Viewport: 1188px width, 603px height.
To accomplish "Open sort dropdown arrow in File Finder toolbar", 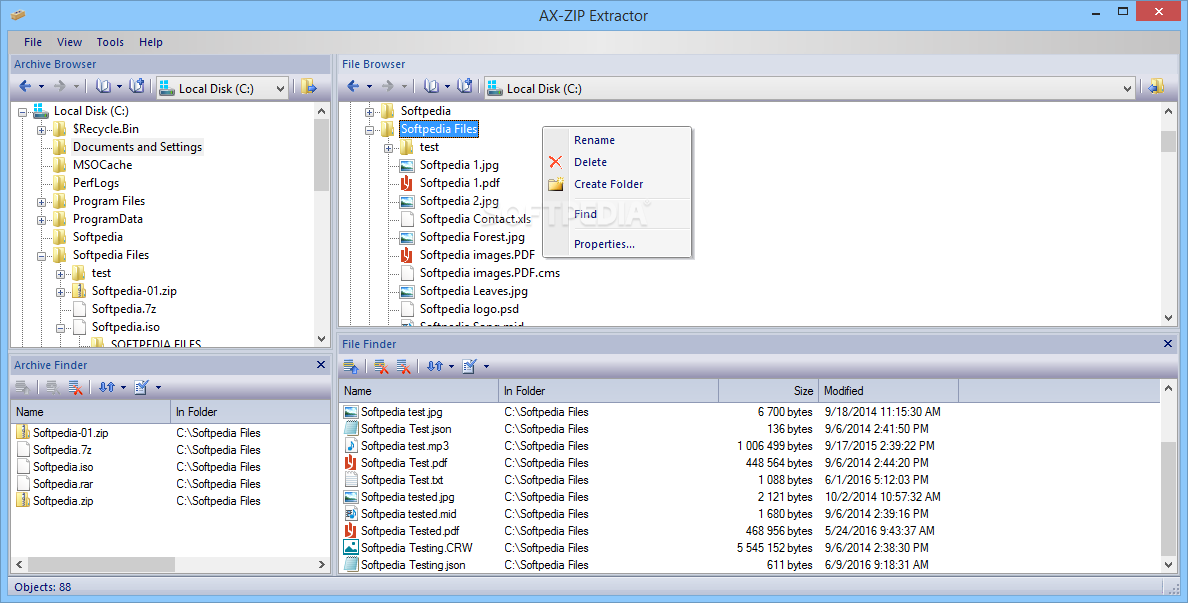I will (452, 367).
